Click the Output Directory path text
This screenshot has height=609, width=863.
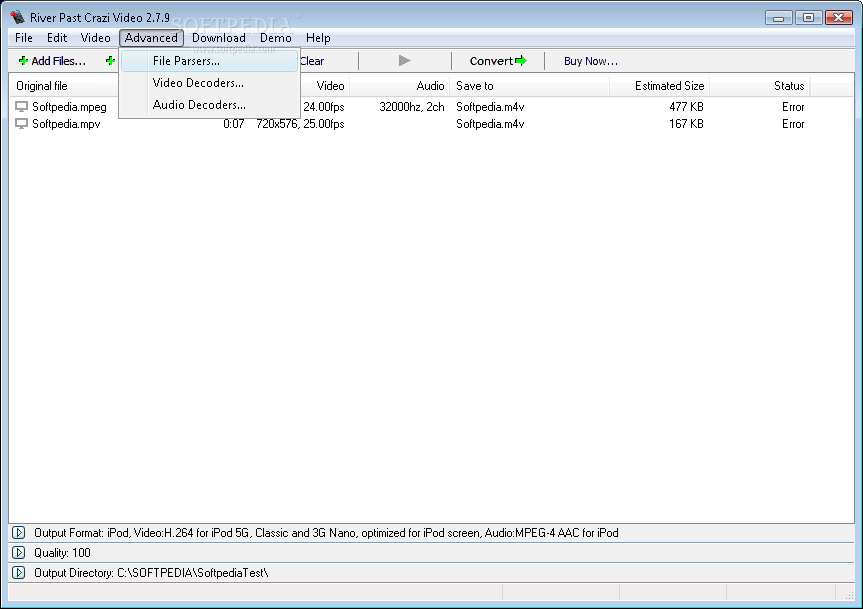[x=151, y=573]
